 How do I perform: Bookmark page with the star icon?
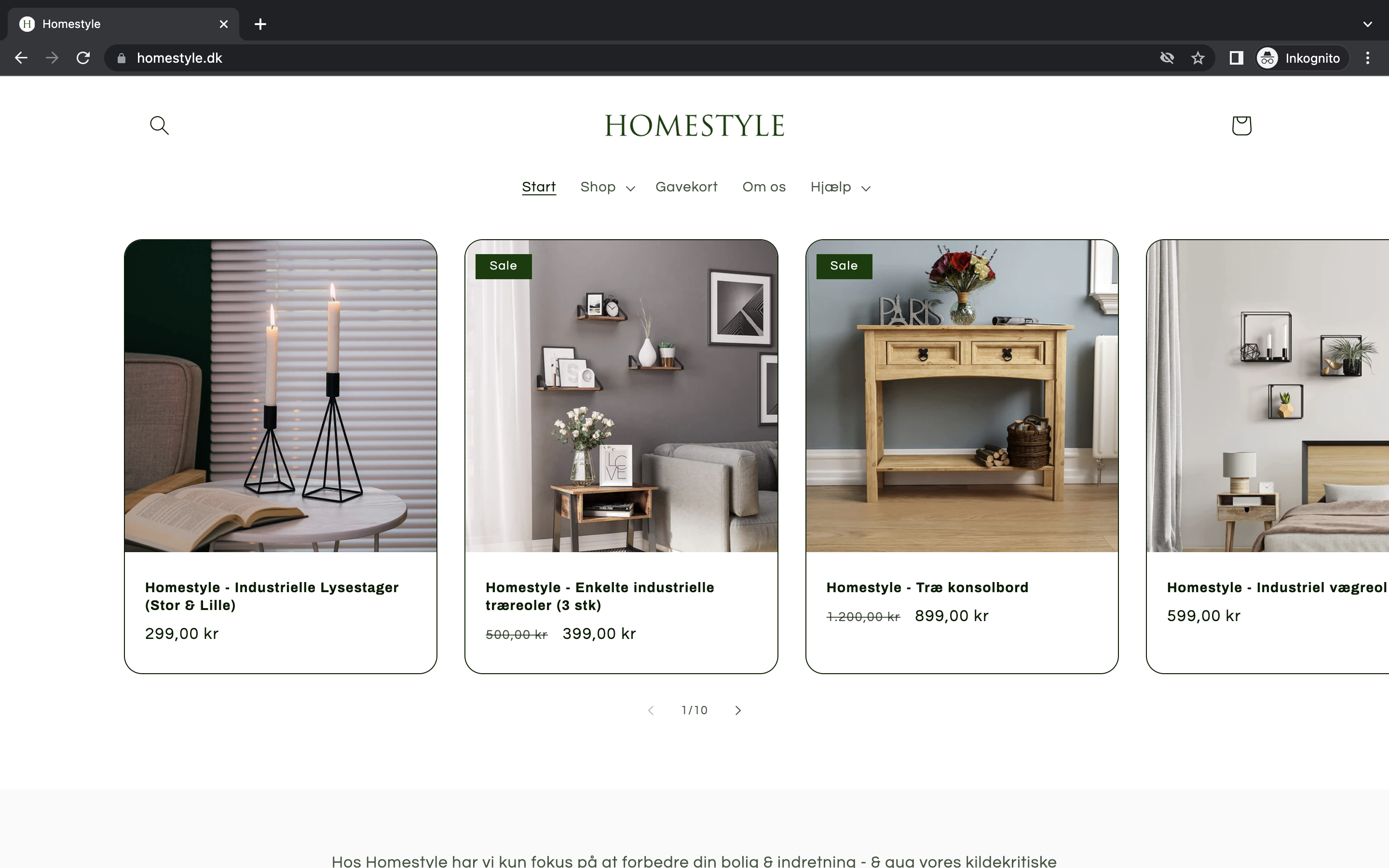pyautogui.click(x=1198, y=58)
